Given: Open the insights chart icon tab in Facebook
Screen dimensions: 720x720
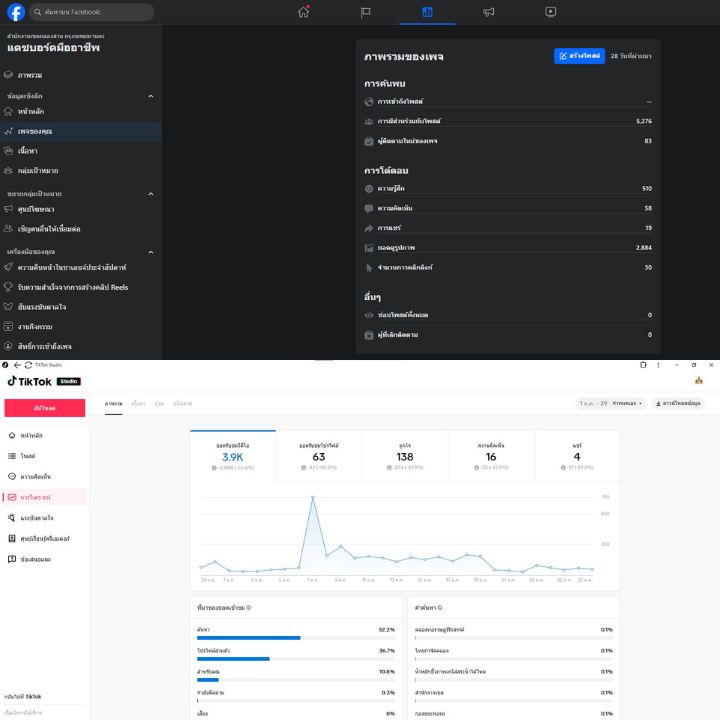Looking at the screenshot, I should [427, 12].
